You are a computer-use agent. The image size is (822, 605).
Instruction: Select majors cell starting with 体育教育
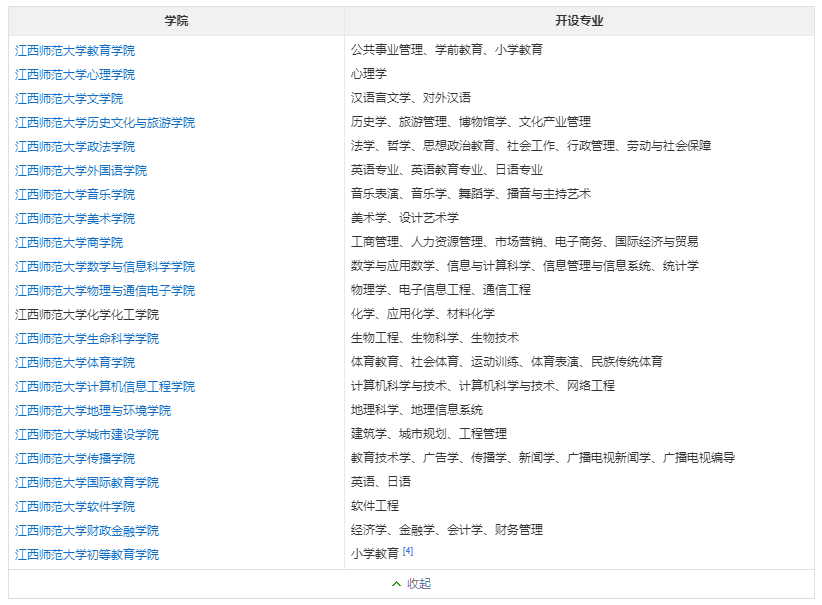point(507,362)
